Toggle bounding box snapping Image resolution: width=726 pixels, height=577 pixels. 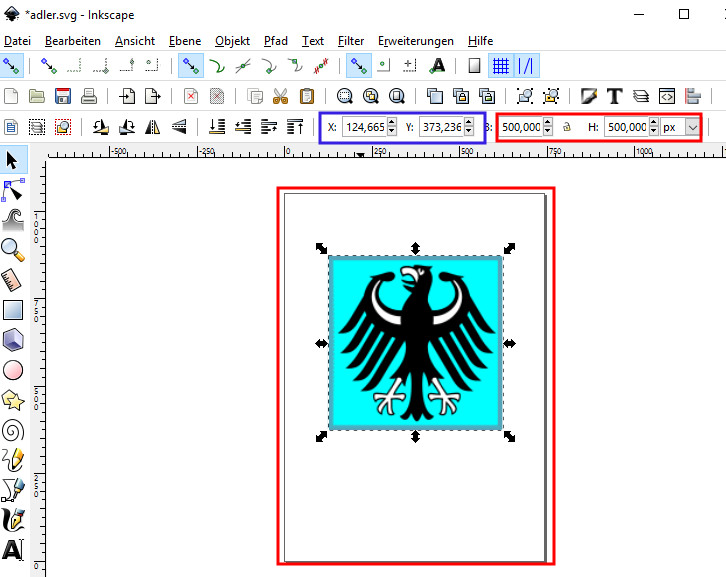(x=48, y=66)
